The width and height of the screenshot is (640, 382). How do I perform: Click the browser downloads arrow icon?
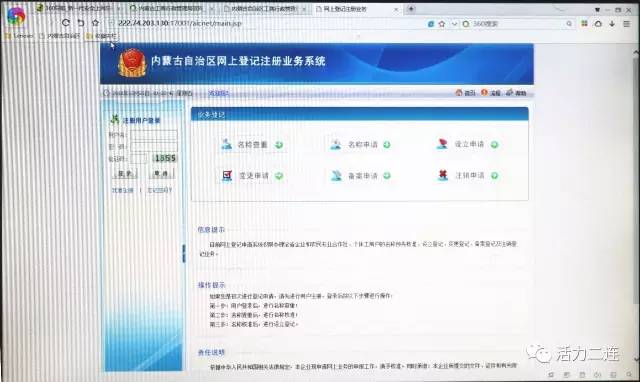tap(612, 24)
